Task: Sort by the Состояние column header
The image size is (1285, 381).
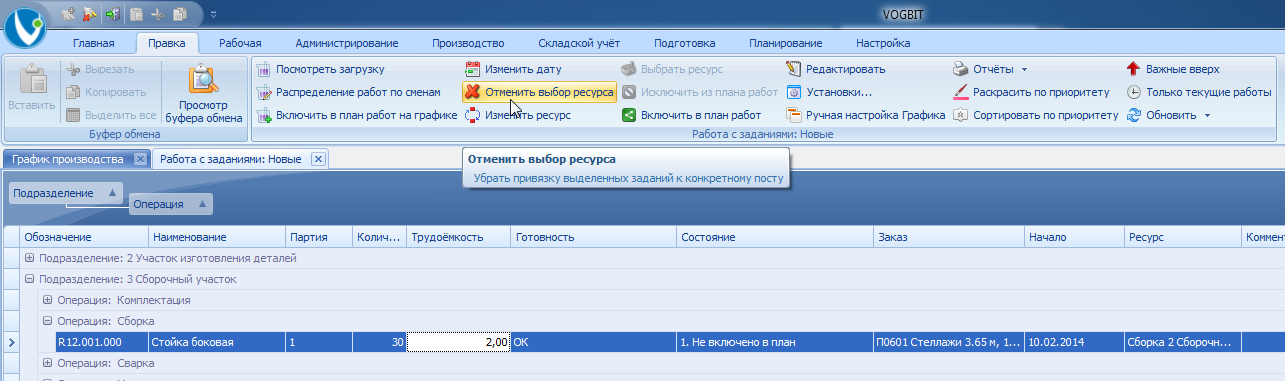Action: 774,237
